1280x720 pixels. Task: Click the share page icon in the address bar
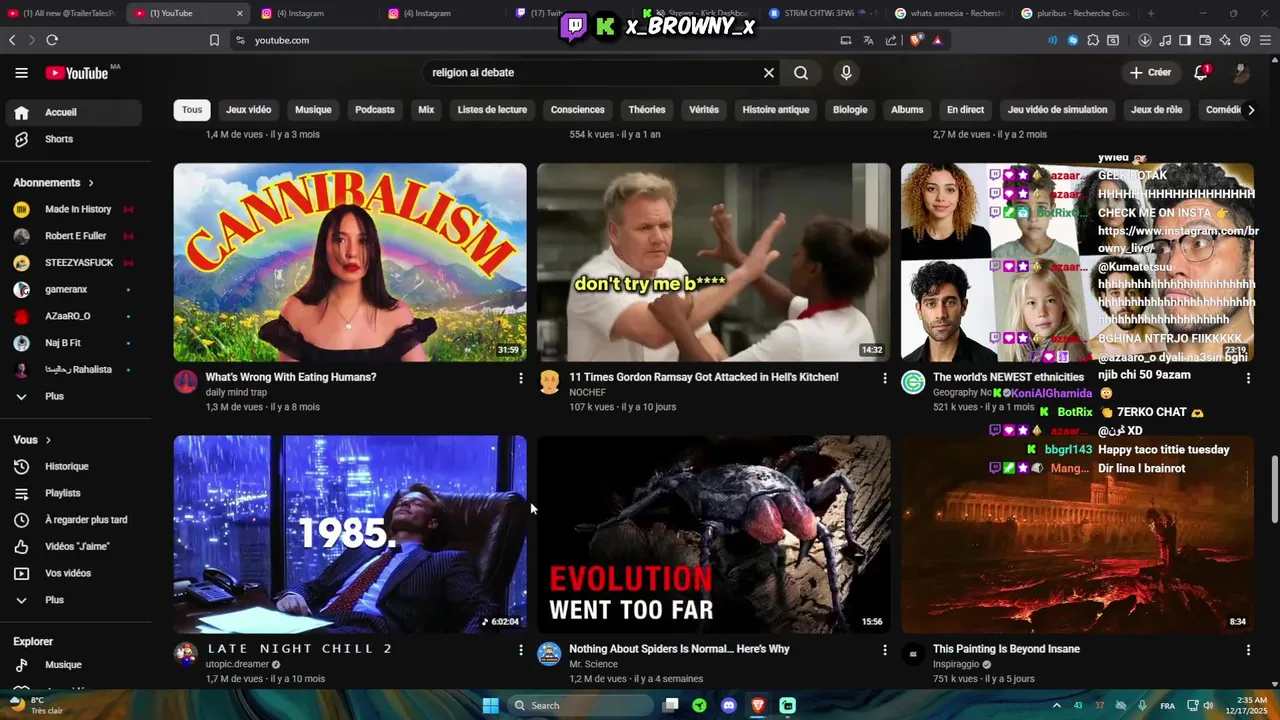[x=890, y=40]
